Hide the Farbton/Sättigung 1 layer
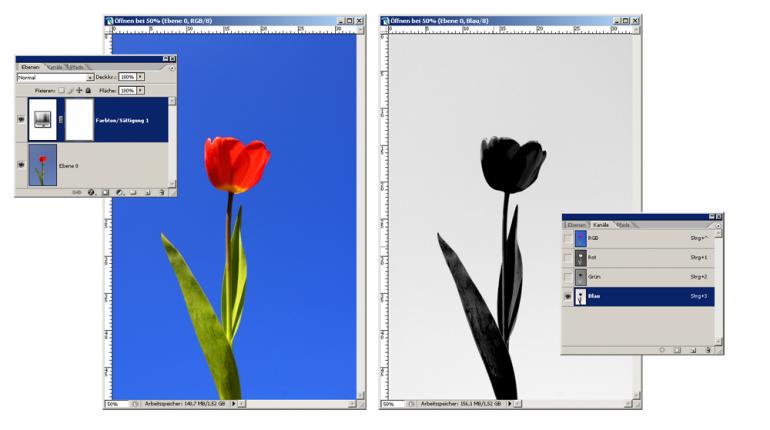Viewport: 770px width, 430px height. pyautogui.click(x=21, y=119)
